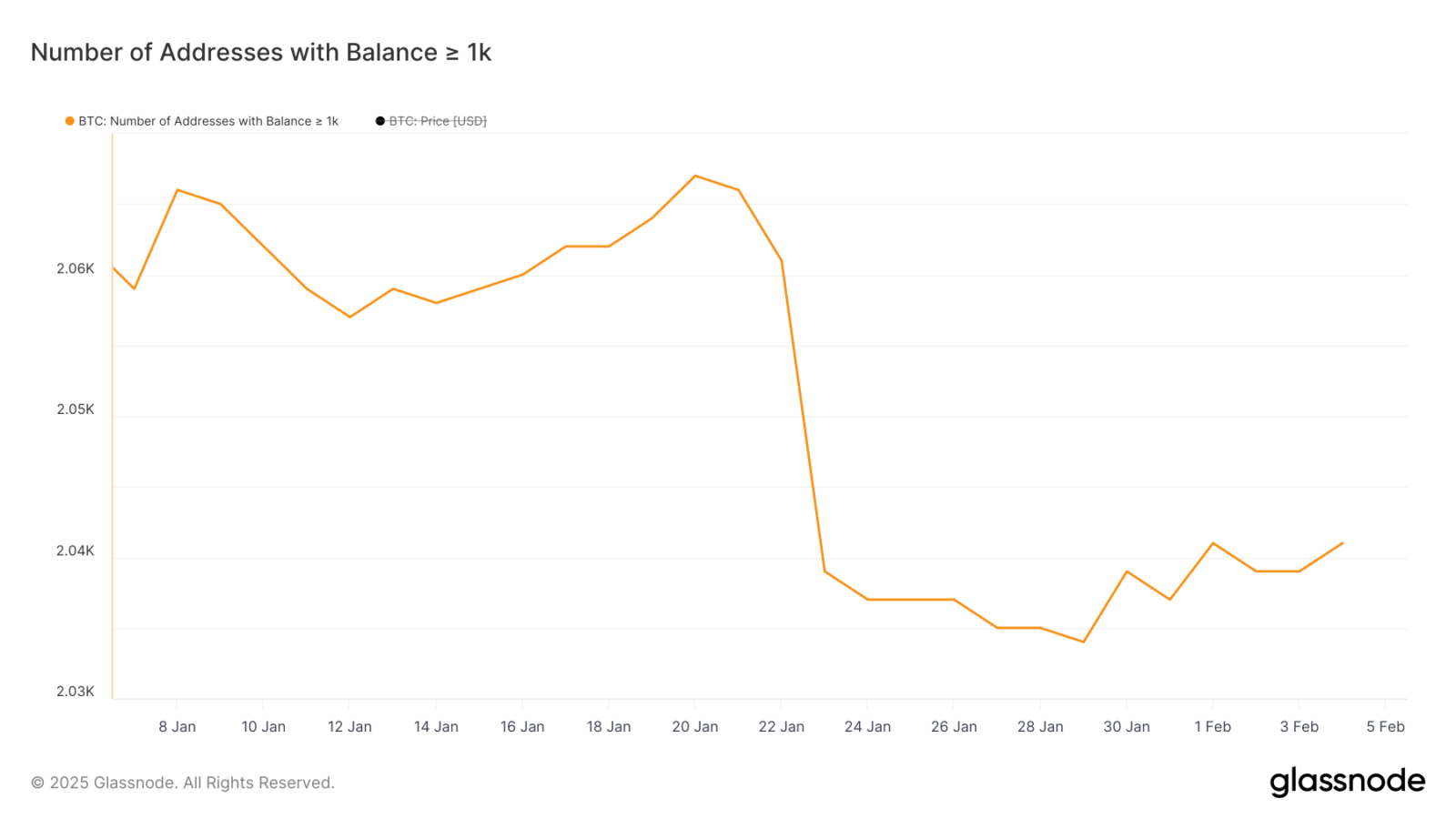
Task: Click the copyright Glassnode text
Action: [183, 783]
